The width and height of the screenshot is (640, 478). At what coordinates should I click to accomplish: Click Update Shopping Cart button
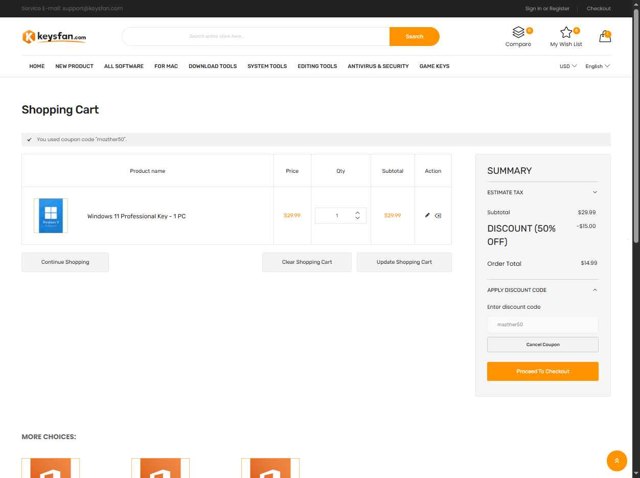[x=404, y=262]
